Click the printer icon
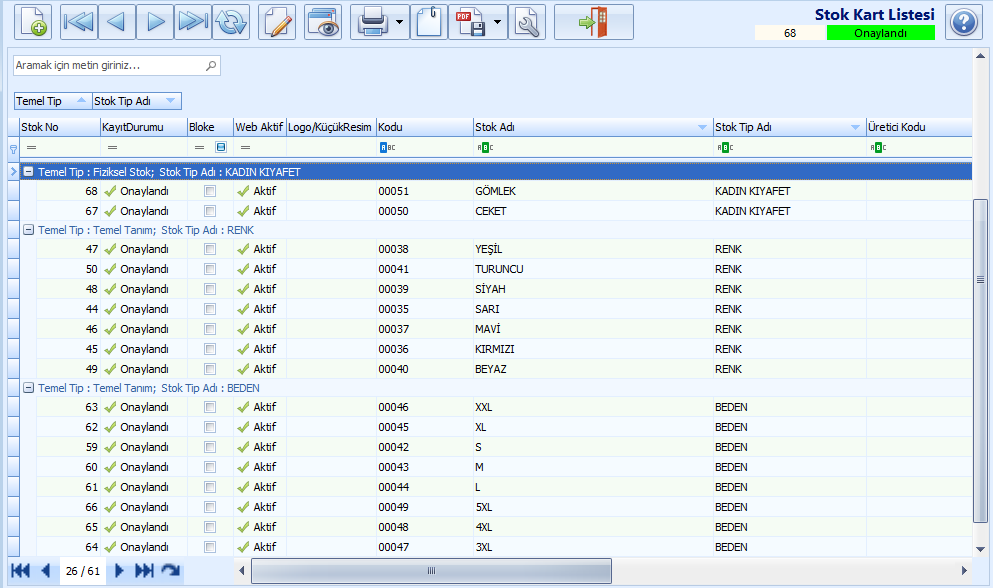 click(372, 22)
